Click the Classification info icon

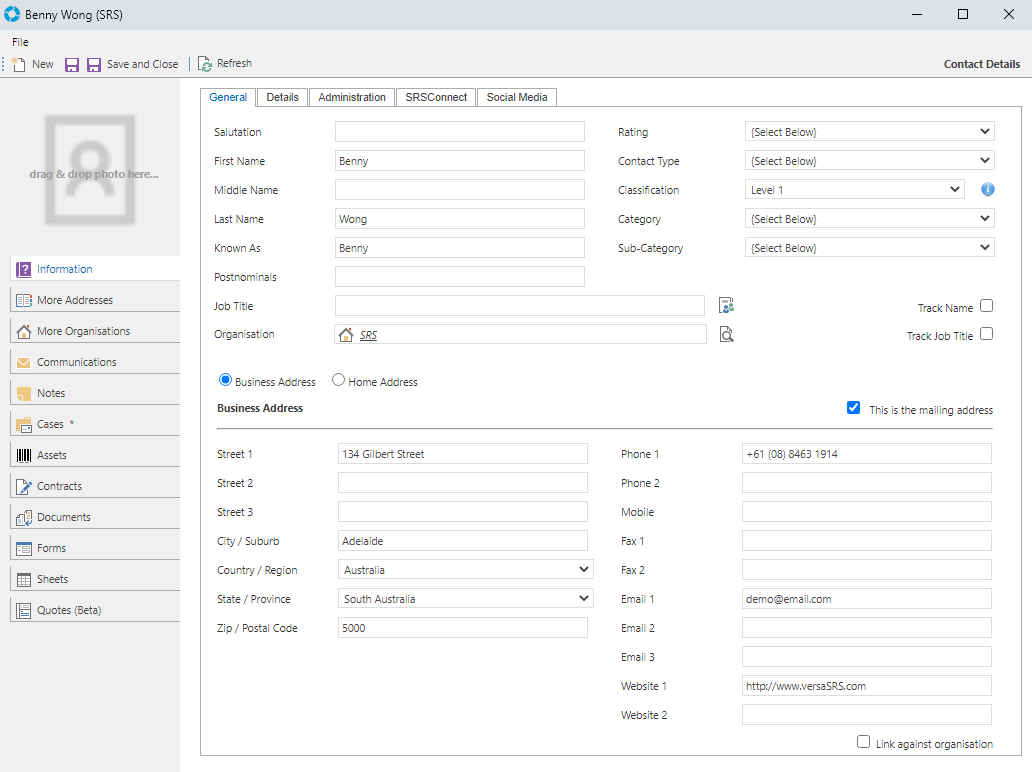coord(987,190)
